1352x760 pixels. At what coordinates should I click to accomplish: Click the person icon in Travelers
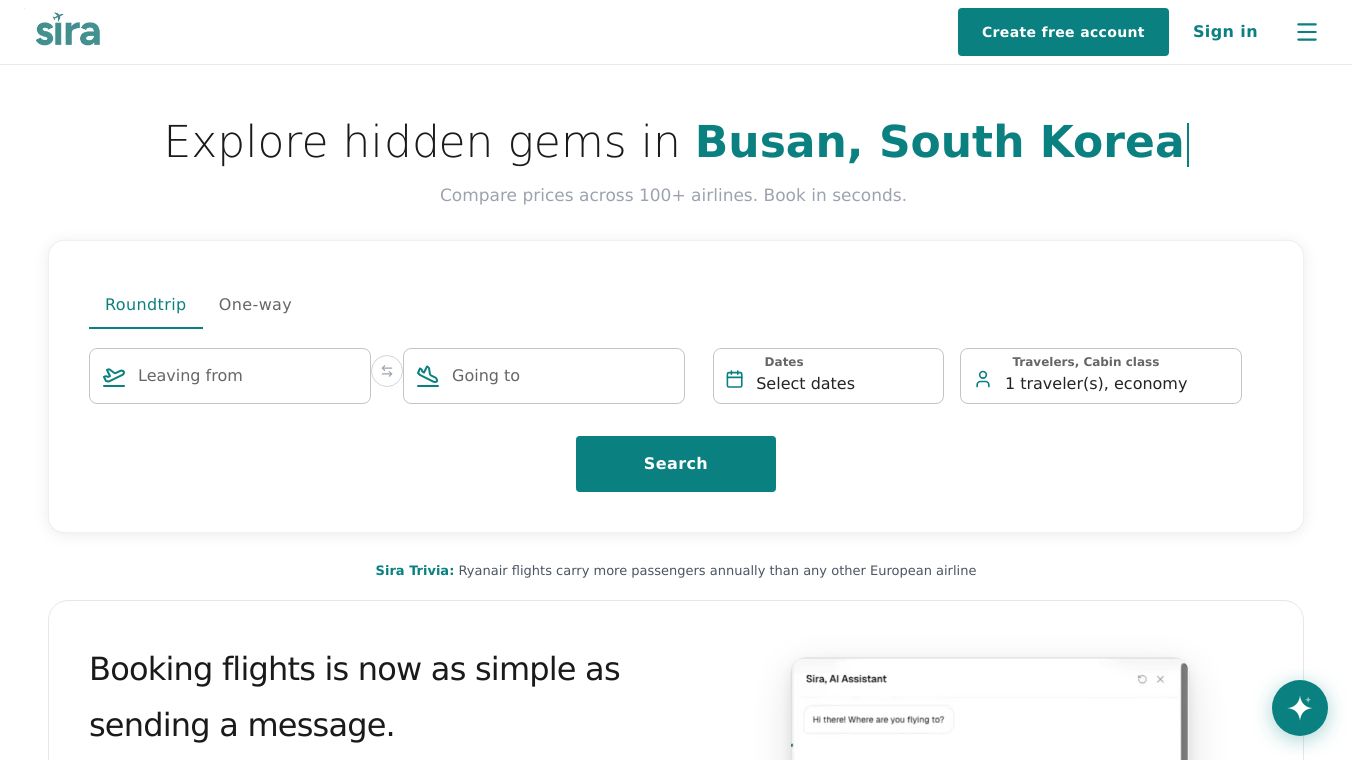[983, 380]
